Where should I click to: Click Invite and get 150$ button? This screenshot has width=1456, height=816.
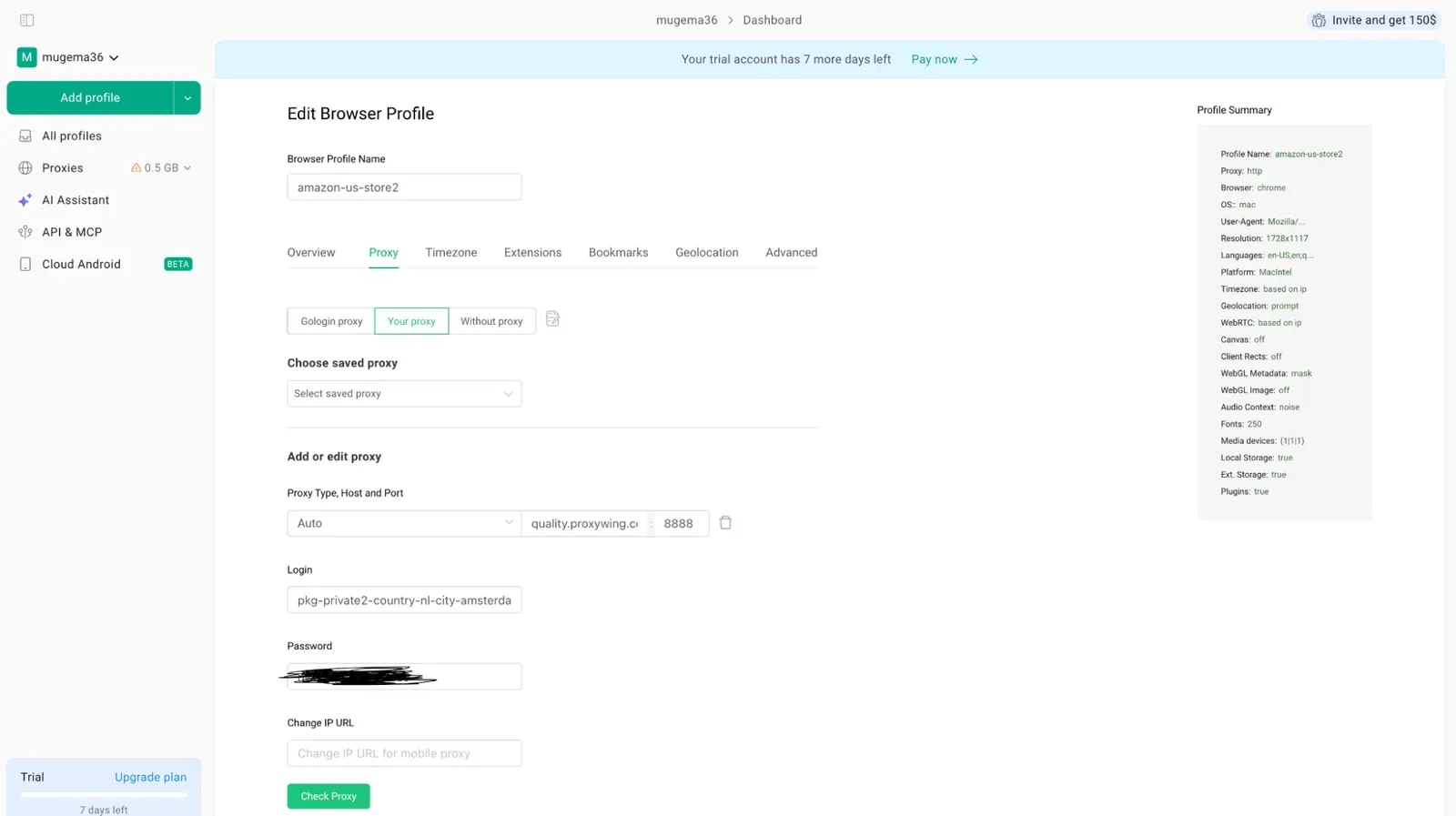(1374, 20)
